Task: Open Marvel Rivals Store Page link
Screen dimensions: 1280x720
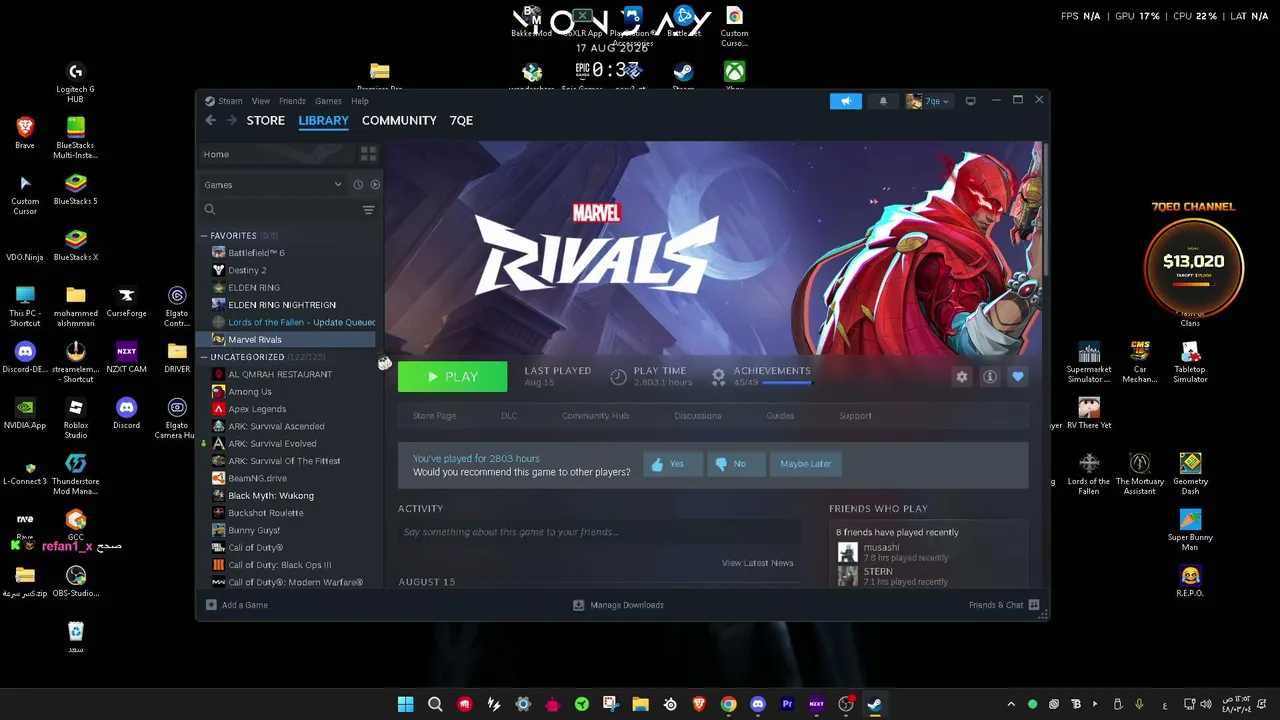Action: pos(434,416)
